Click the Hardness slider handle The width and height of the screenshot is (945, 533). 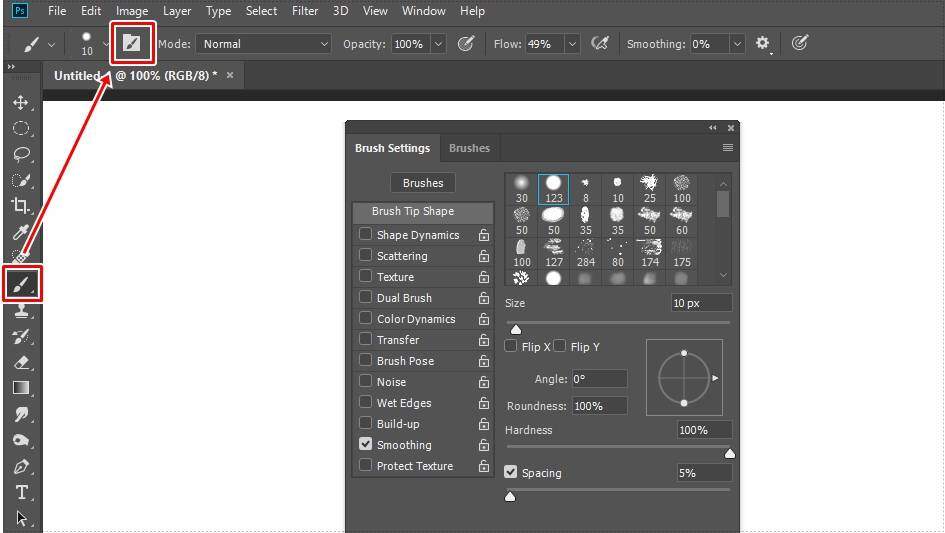point(730,453)
